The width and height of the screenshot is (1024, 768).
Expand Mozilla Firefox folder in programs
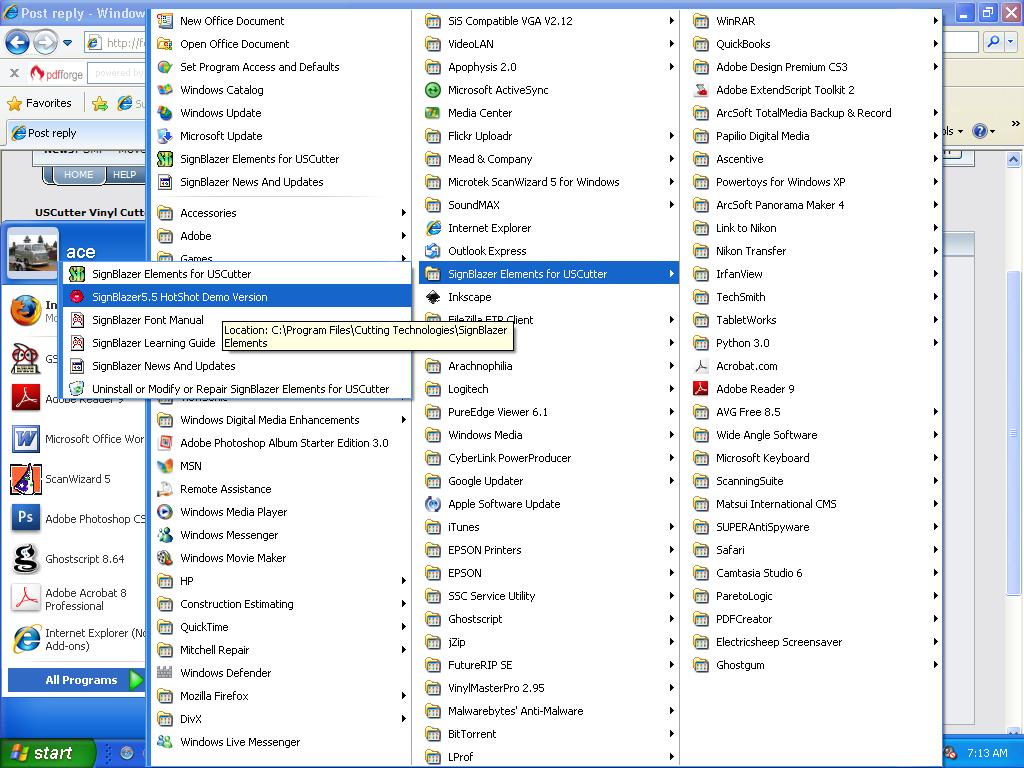point(281,696)
